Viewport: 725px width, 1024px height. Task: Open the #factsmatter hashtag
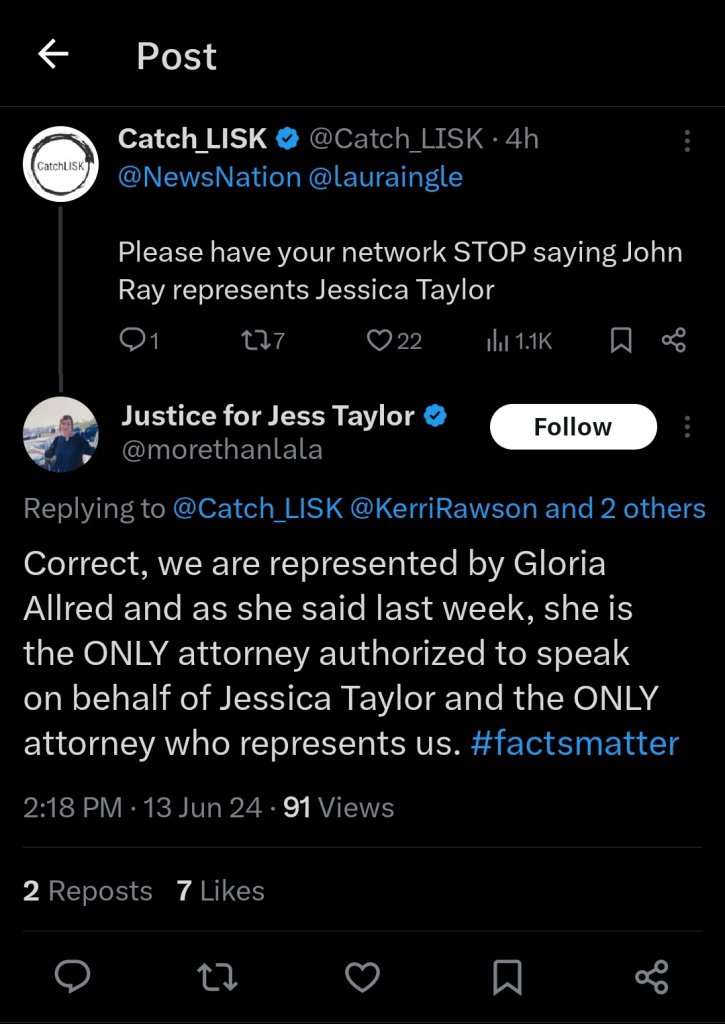[574, 744]
